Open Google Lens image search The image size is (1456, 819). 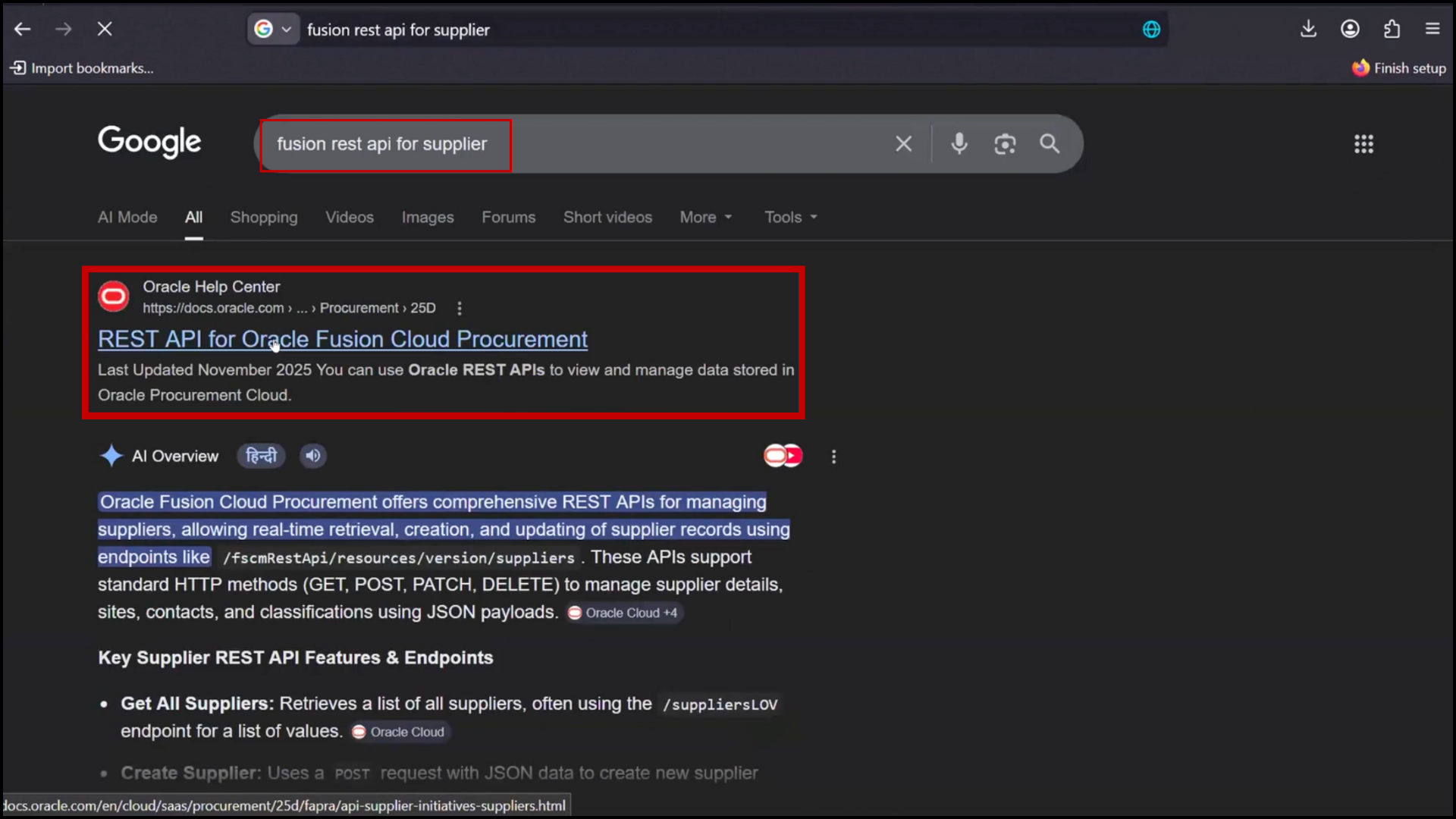pyautogui.click(x=1005, y=143)
